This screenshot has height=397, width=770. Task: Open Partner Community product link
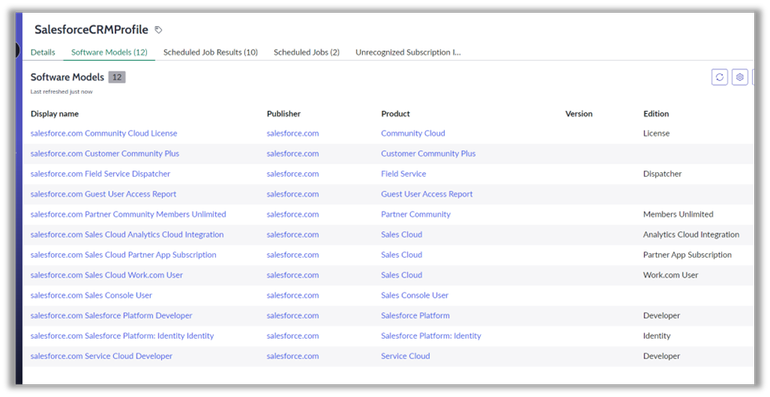pyautogui.click(x=415, y=214)
